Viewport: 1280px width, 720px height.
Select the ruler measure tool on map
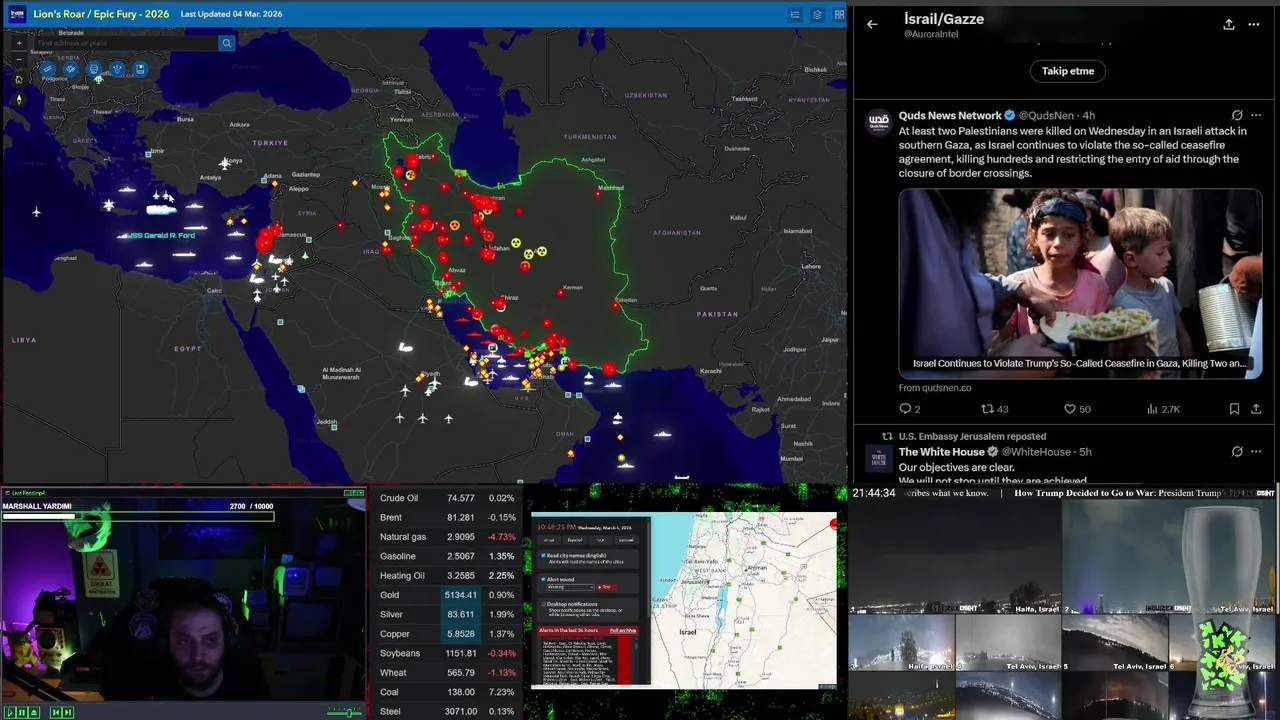pos(48,69)
